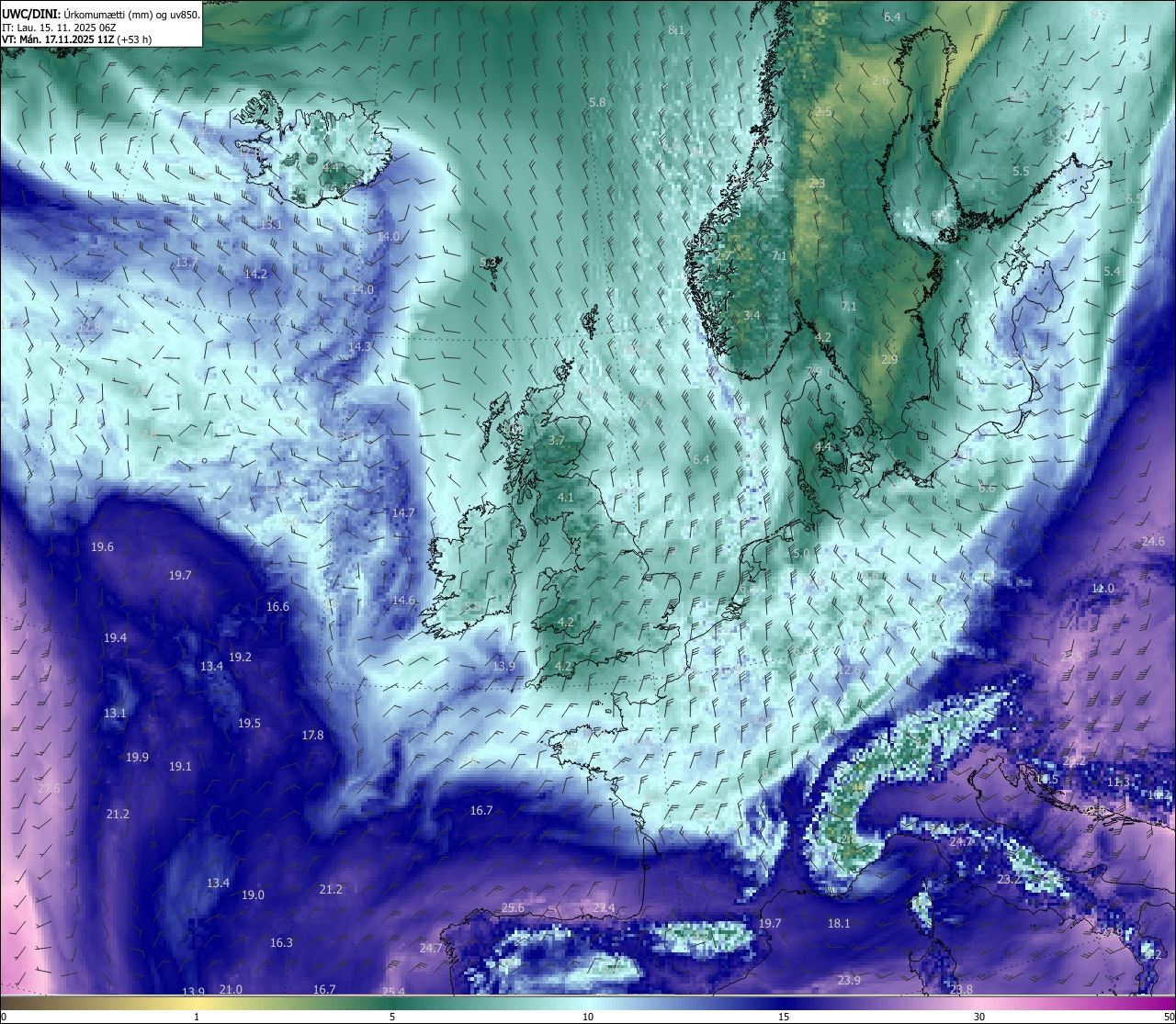Click the map value '23.8'
Image resolution: width=1176 pixels, height=1024 pixels.
click(x=961, y=989)
